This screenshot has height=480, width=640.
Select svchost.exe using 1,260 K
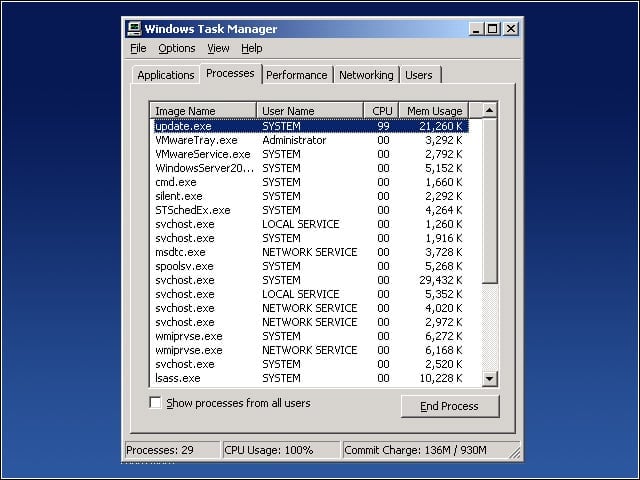tap(311, 224)
